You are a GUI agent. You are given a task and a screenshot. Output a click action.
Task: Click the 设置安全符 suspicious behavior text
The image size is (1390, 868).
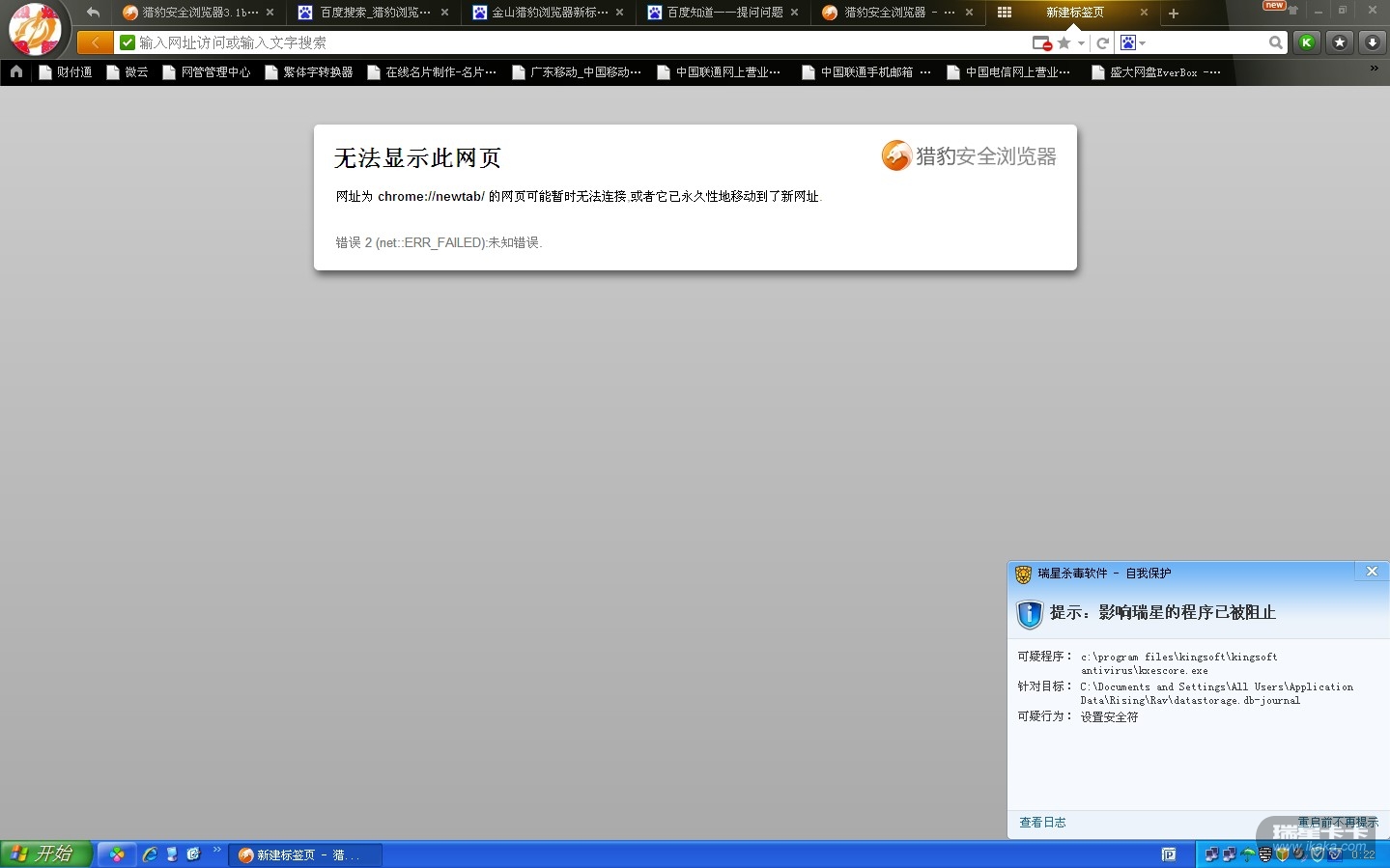click(x=1110, y=717)
